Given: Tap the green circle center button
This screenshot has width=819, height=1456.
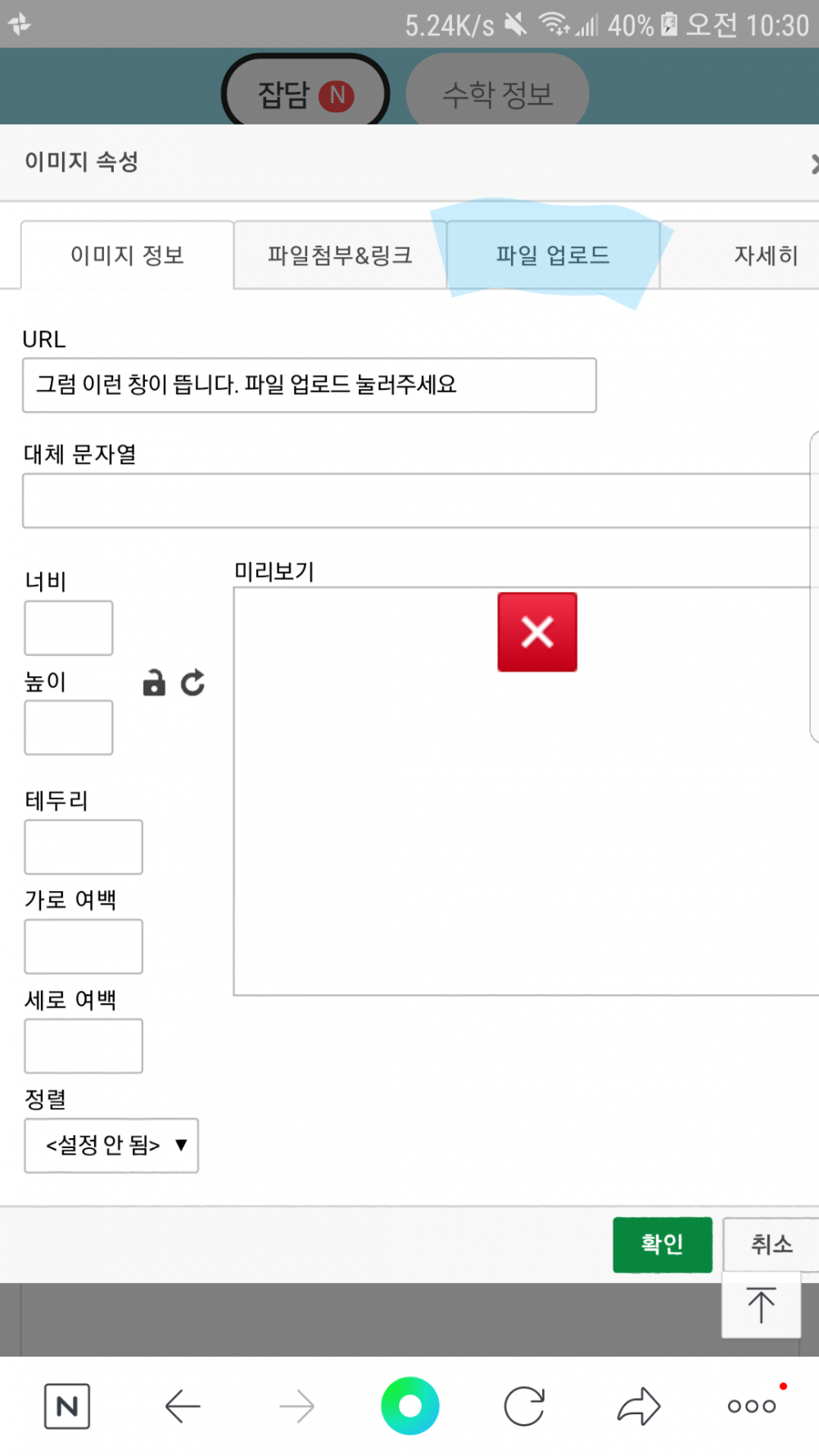Looking at the screenshot, I should pyautogui.click(x=410, y=1406).
